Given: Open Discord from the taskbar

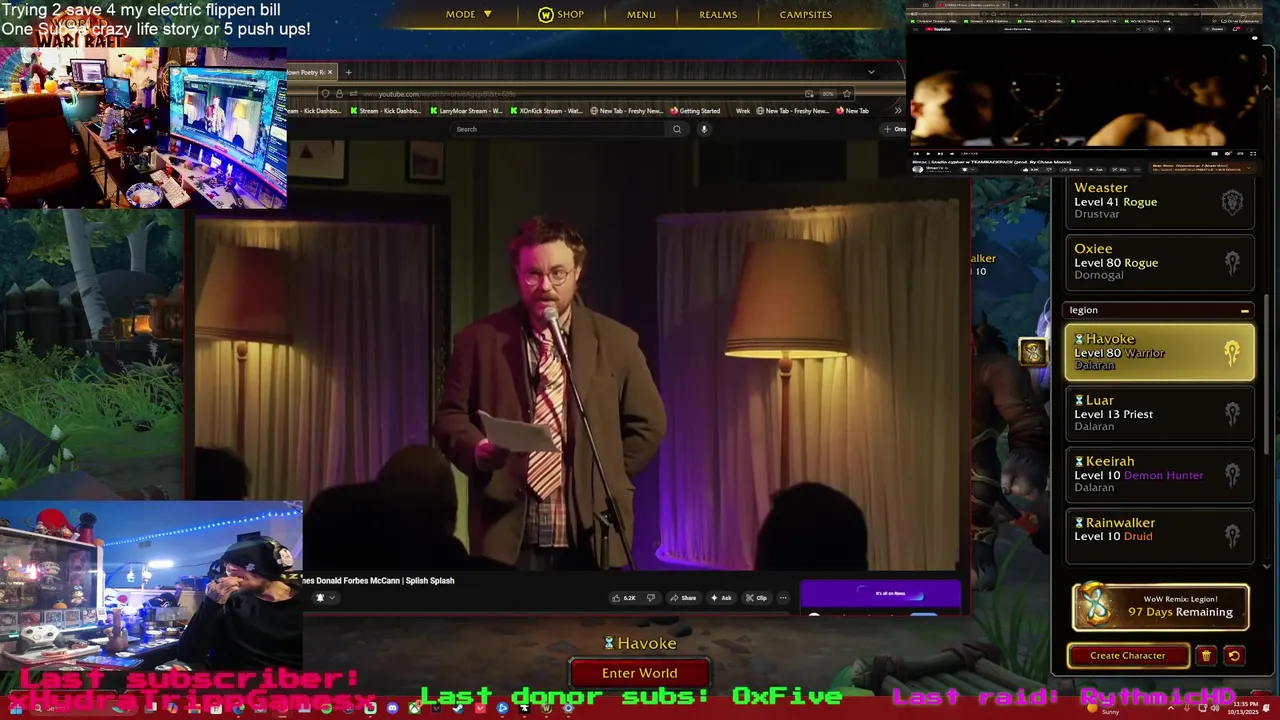Looking at the screenshot, I should tap(391, 708).
